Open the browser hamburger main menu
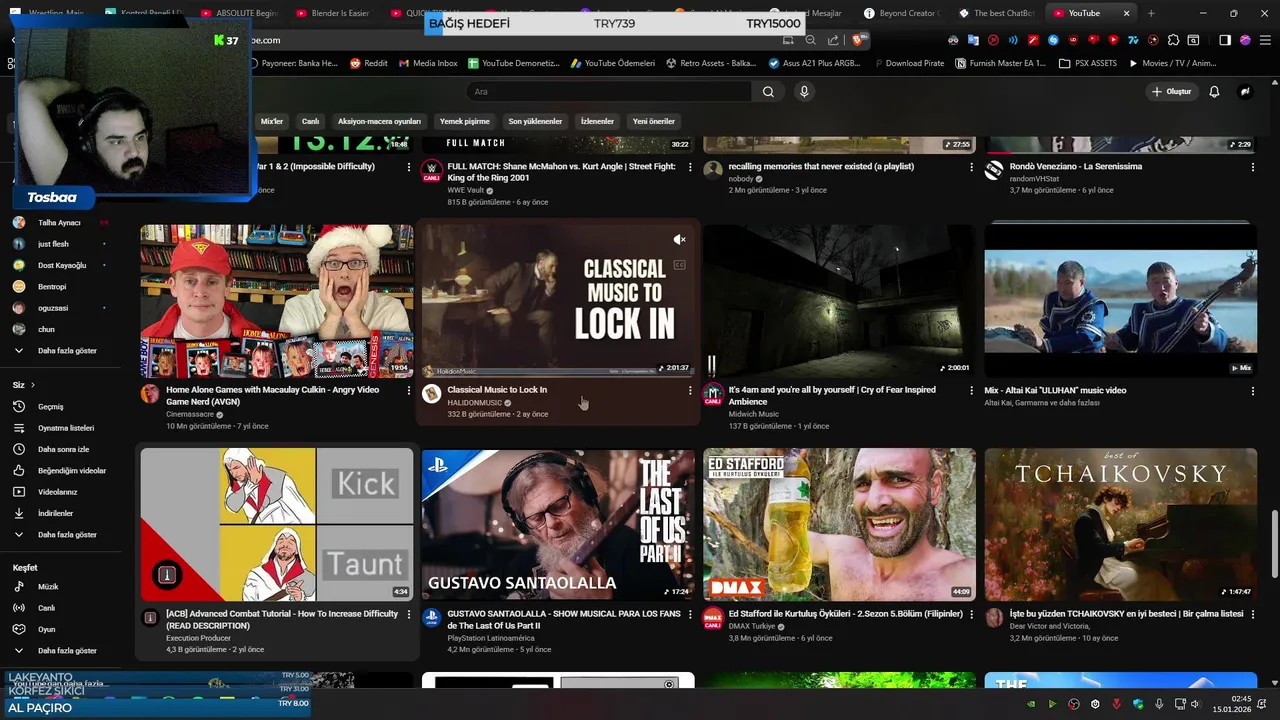Image resolution: width=1280 pixels, height=720 pixels. tap(1266, 40)
